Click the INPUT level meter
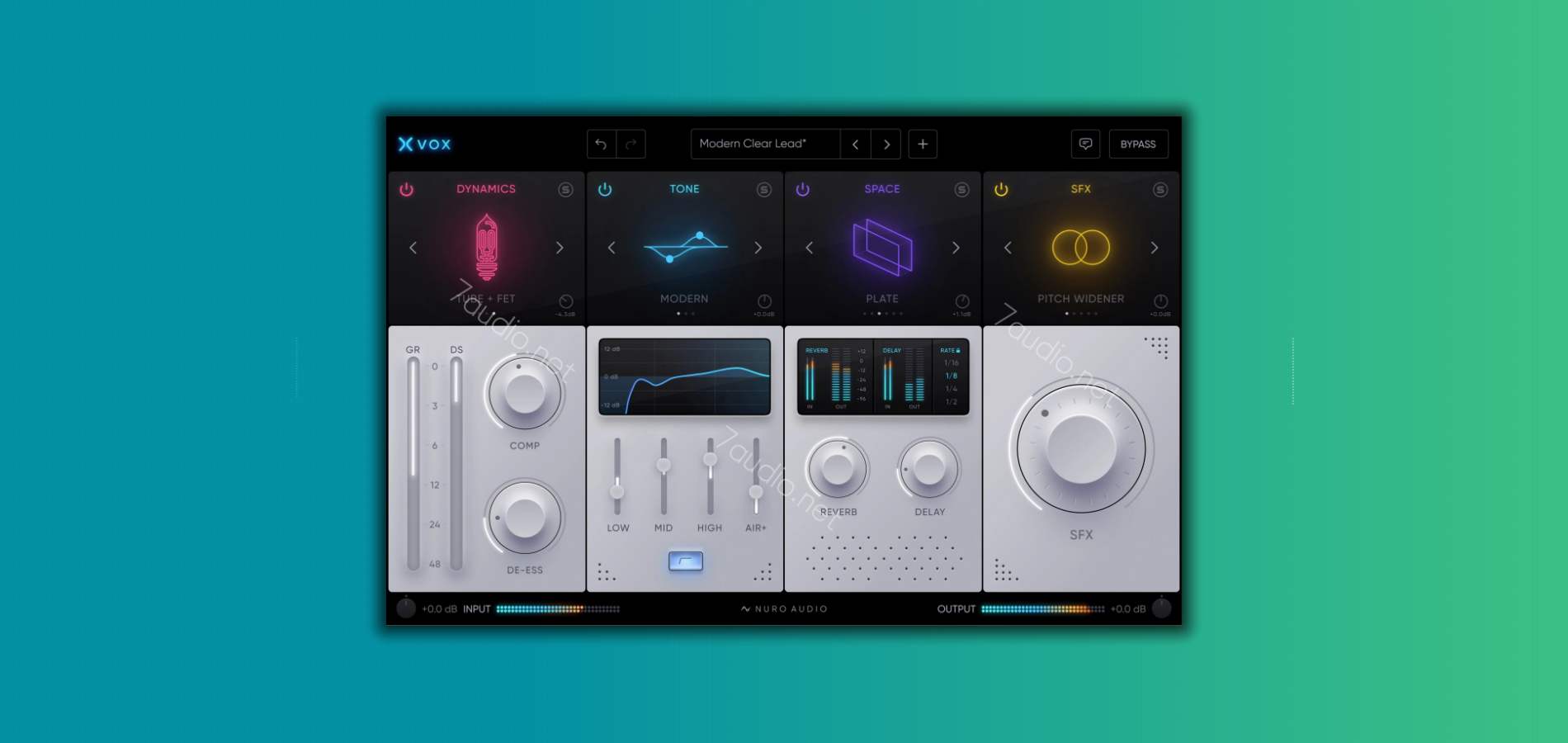This screenshot has width=1568, height=743. pyautogui.click(x=558, y=609)
